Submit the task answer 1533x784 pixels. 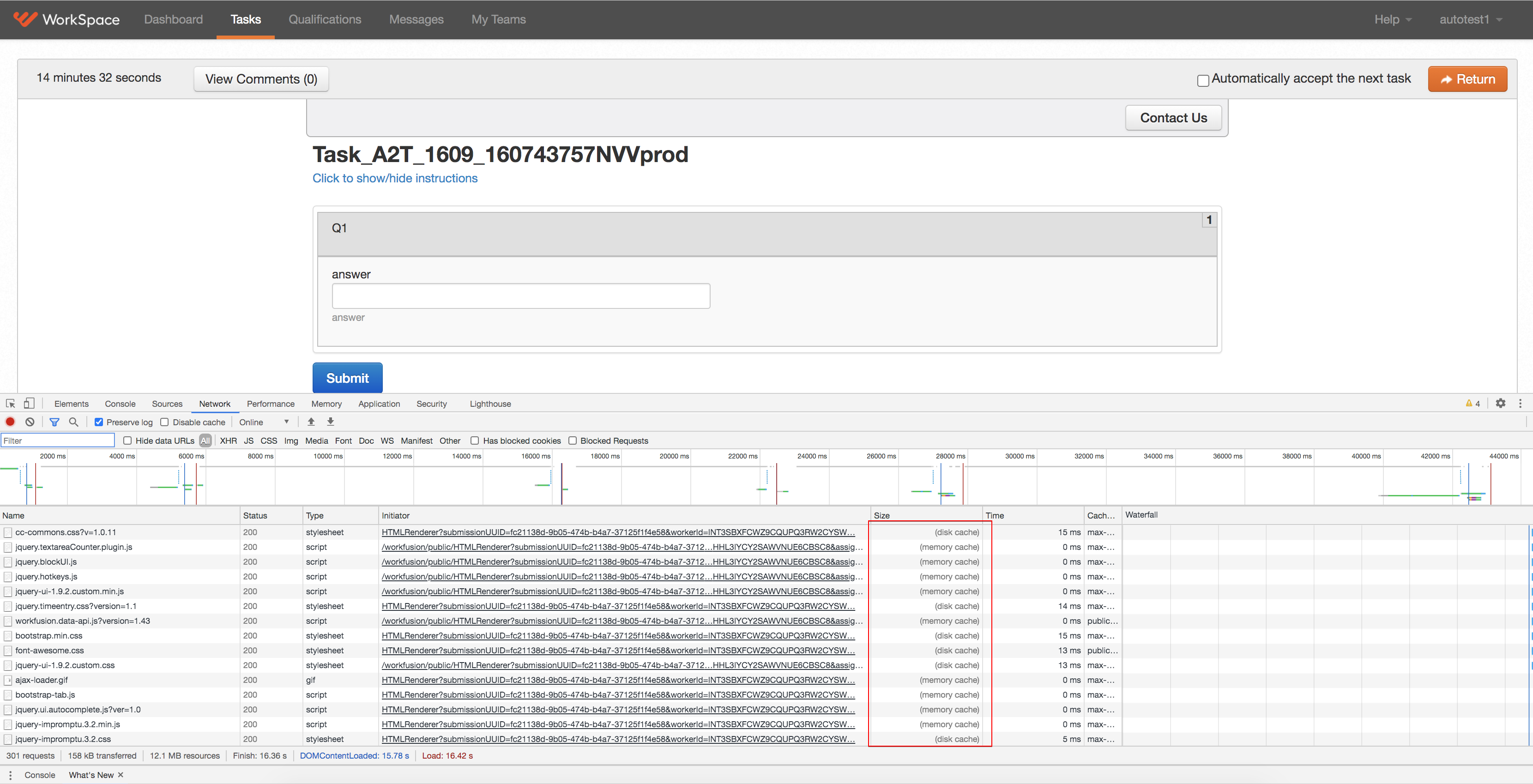click(347, 378)
